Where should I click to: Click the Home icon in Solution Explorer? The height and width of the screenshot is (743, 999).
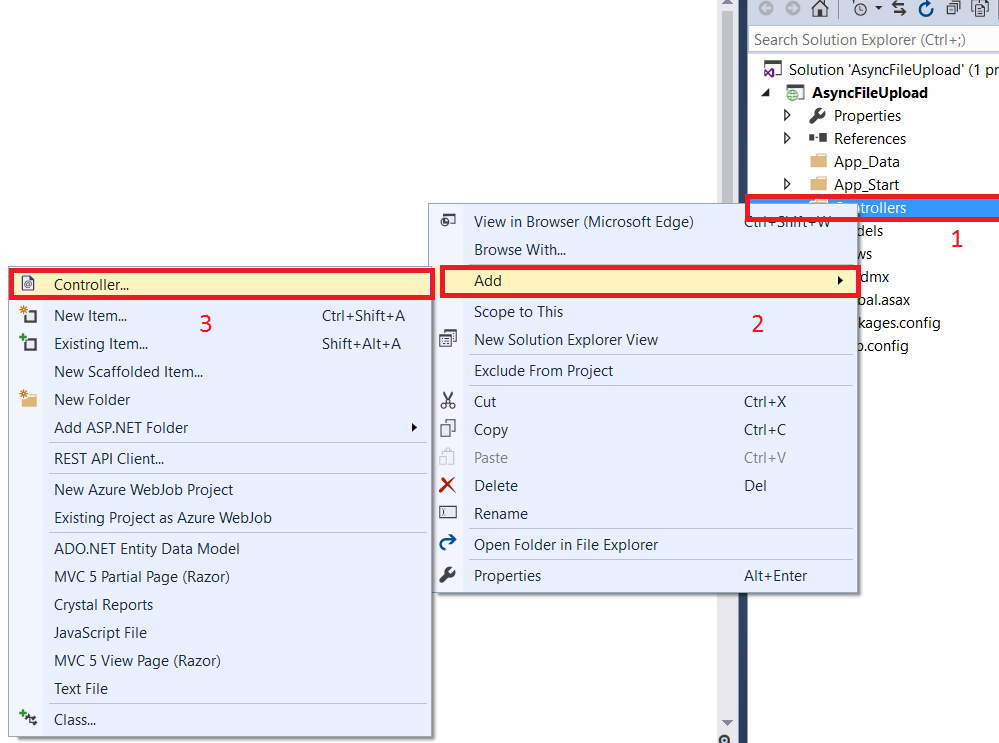pyautogui.click(x=820, y=9)
